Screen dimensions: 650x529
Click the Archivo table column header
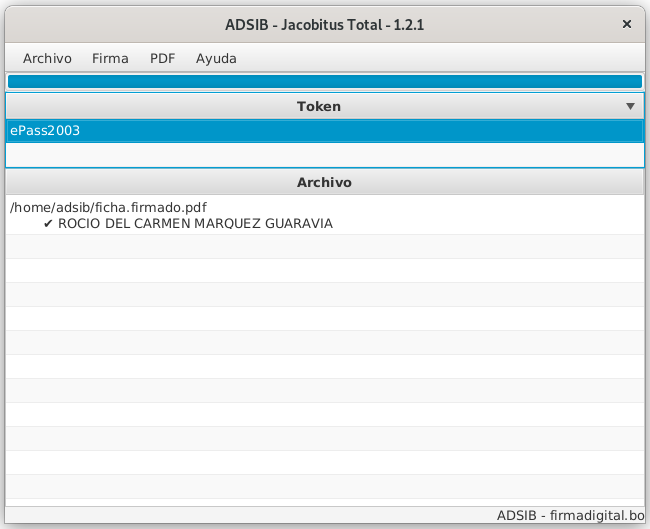pos(324,183)
